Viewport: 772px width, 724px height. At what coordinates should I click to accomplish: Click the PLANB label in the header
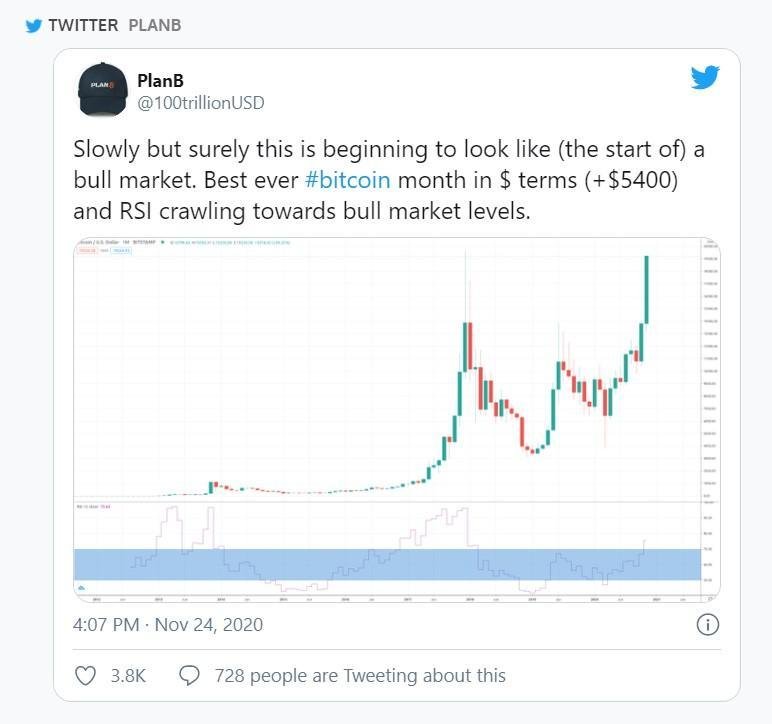pyautogui.click(x=155, y=24)
